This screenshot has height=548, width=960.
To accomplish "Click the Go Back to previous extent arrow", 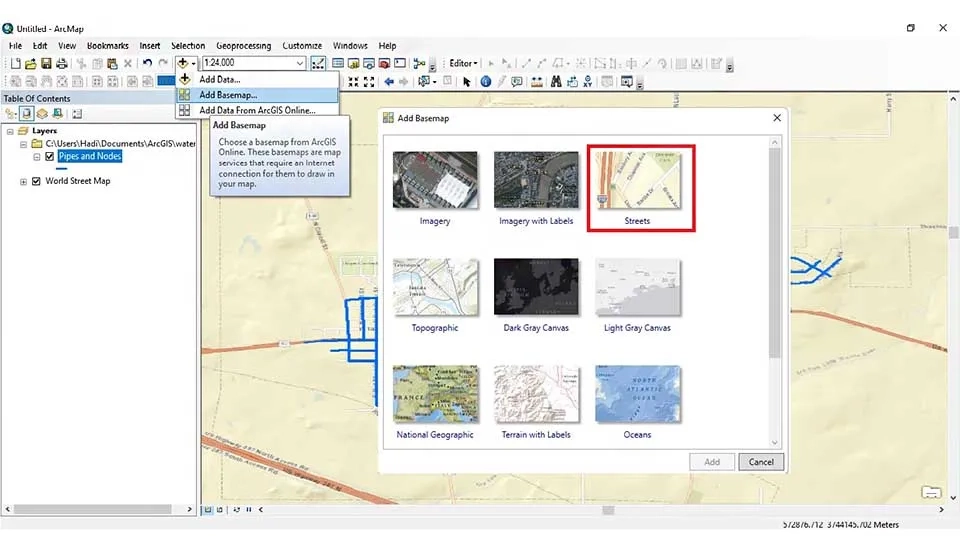I will (388, 82).
